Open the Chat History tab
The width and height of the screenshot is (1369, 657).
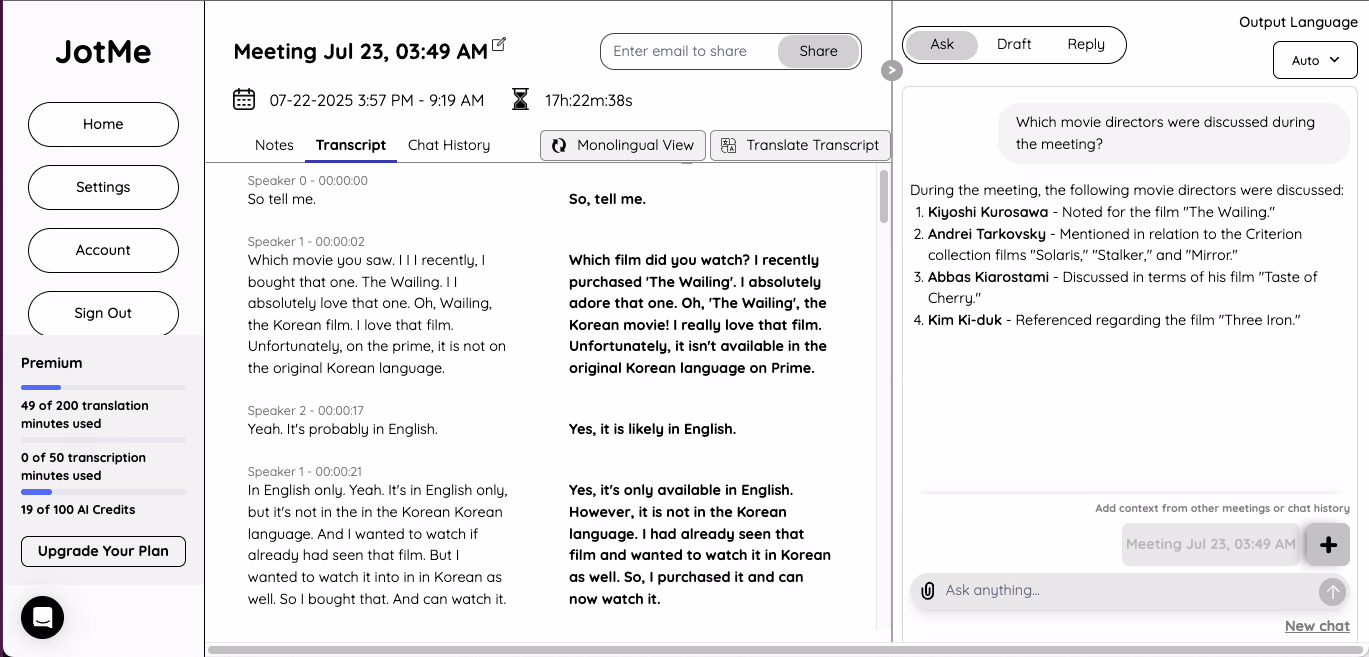pyautogui.click(x=449, y=145)
